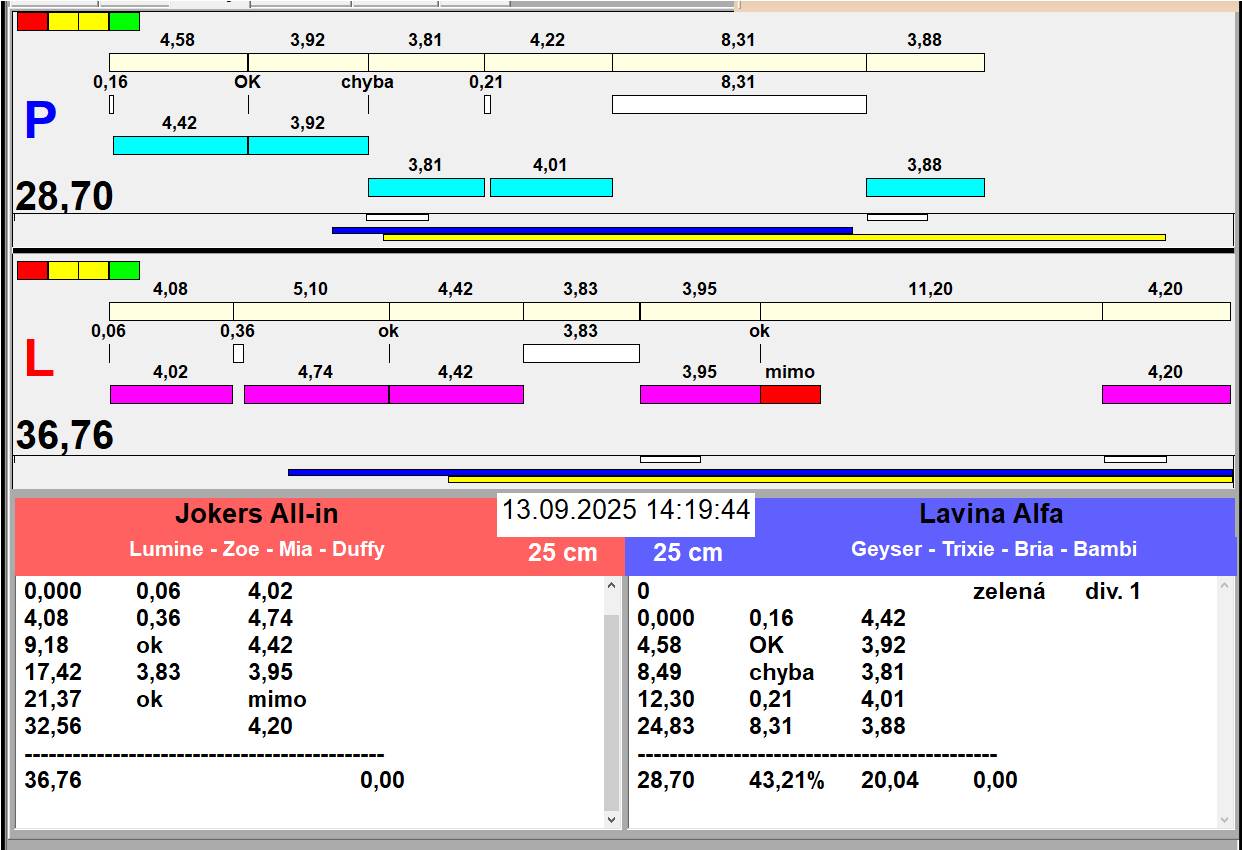Select the cyan 3,92 bar in lane P
This screenshot has width=1242, height=850.
click(308, 145)
